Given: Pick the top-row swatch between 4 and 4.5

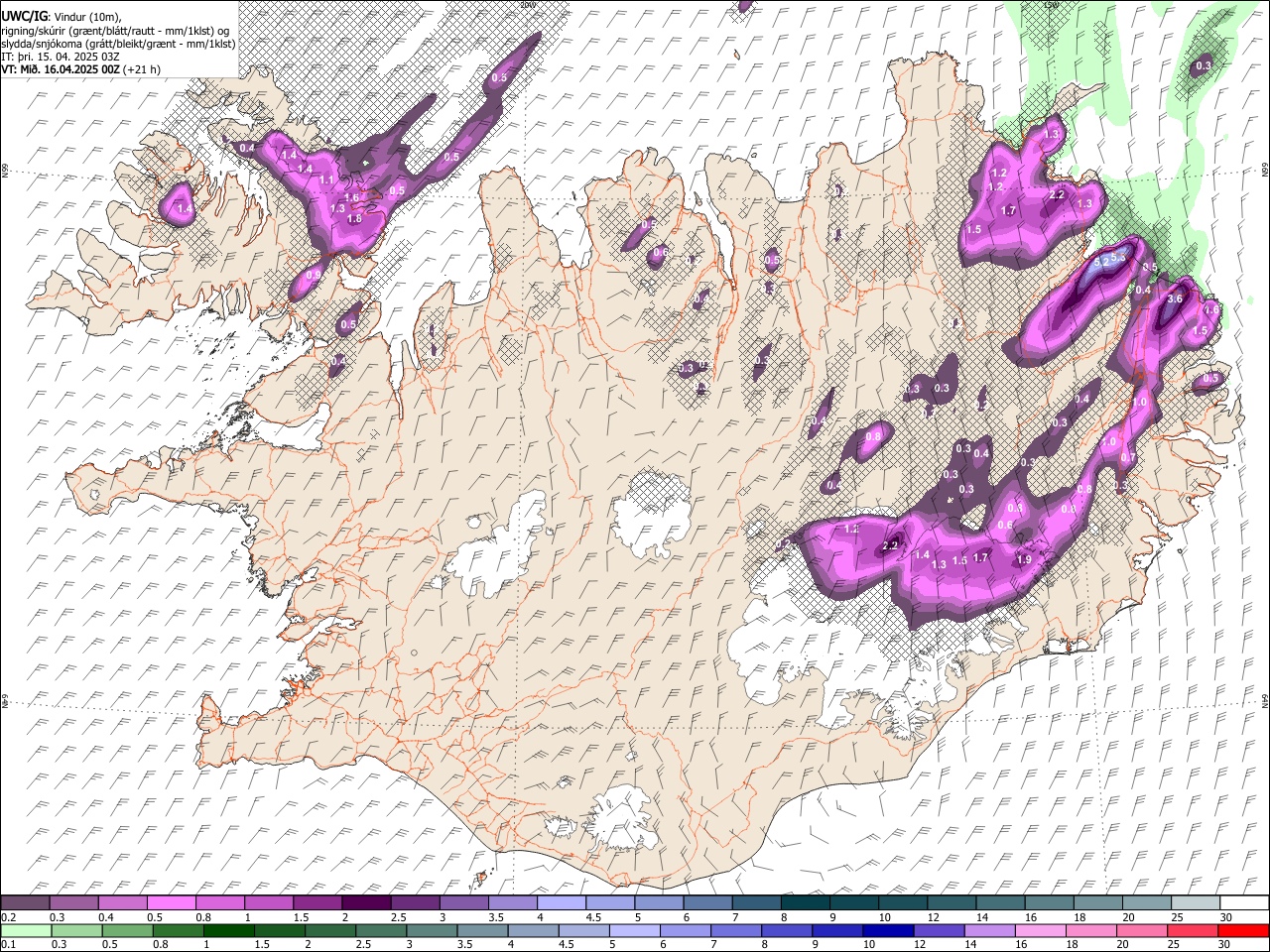Looking at the screenshot, I should [562, 903].
